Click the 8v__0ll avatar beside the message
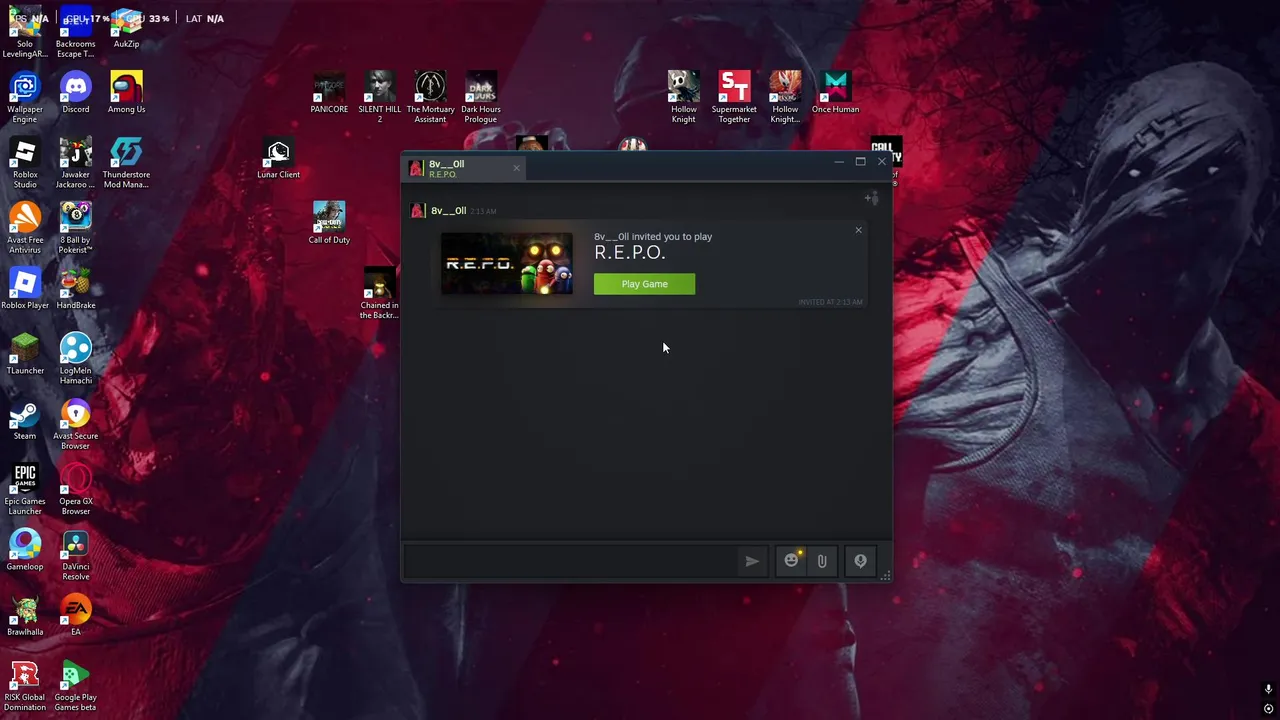1280x720 pixels. tap(418, 210)
